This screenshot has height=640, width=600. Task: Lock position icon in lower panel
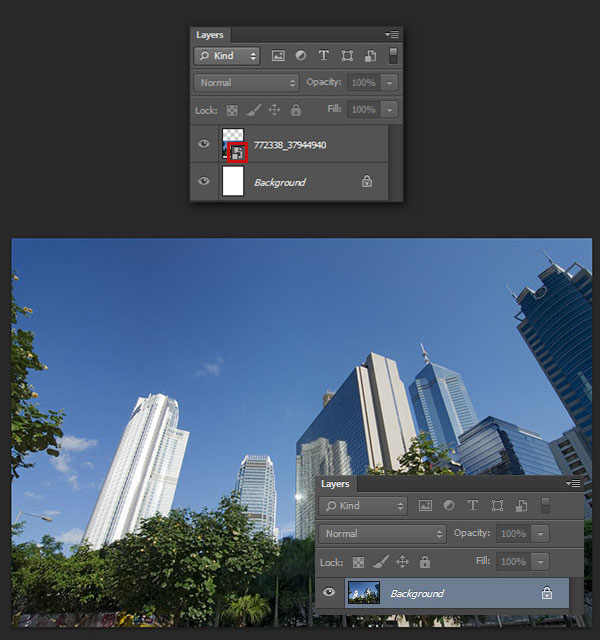(402, 562)
